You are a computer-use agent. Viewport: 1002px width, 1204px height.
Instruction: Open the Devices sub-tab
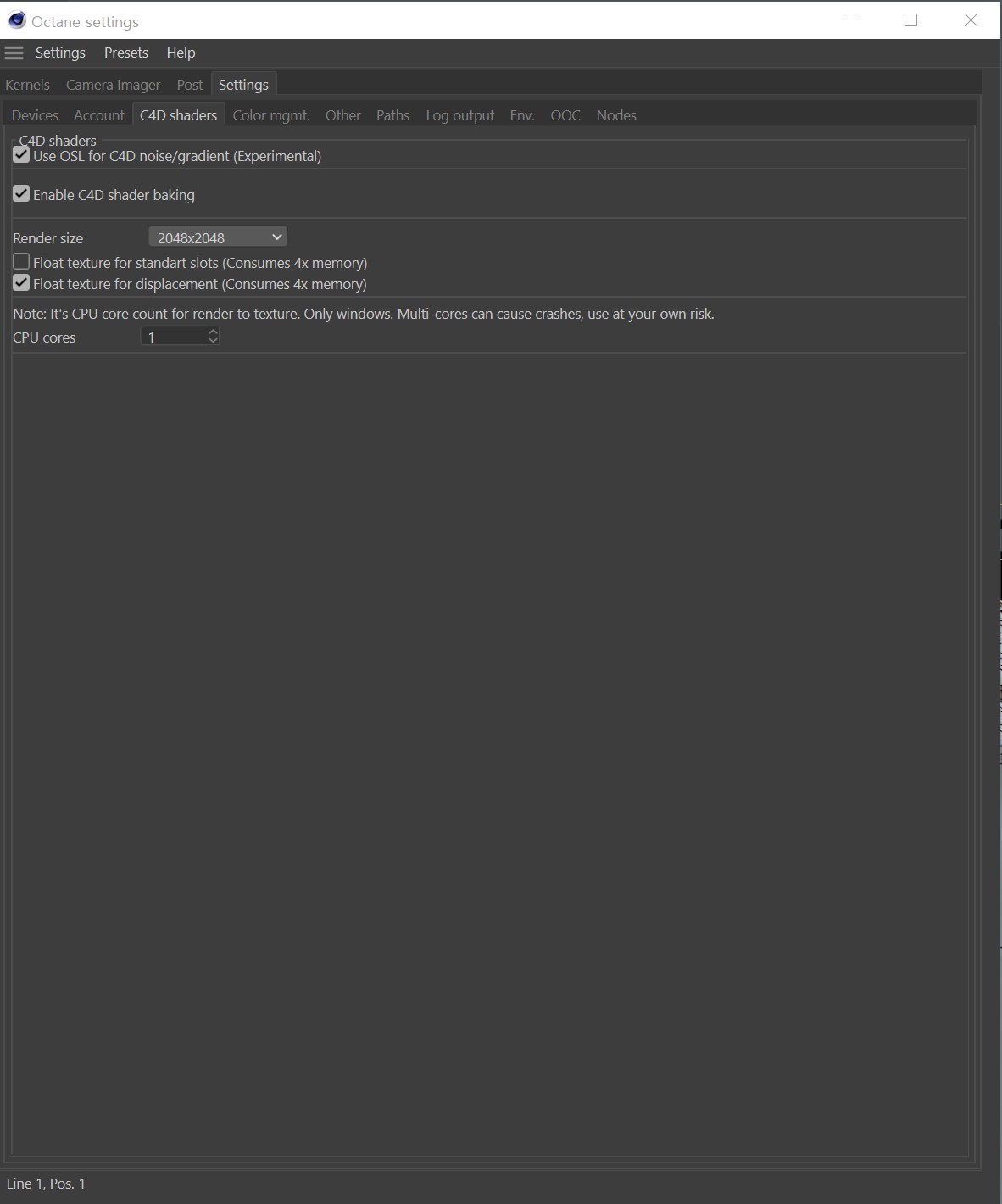coord(35,115)
